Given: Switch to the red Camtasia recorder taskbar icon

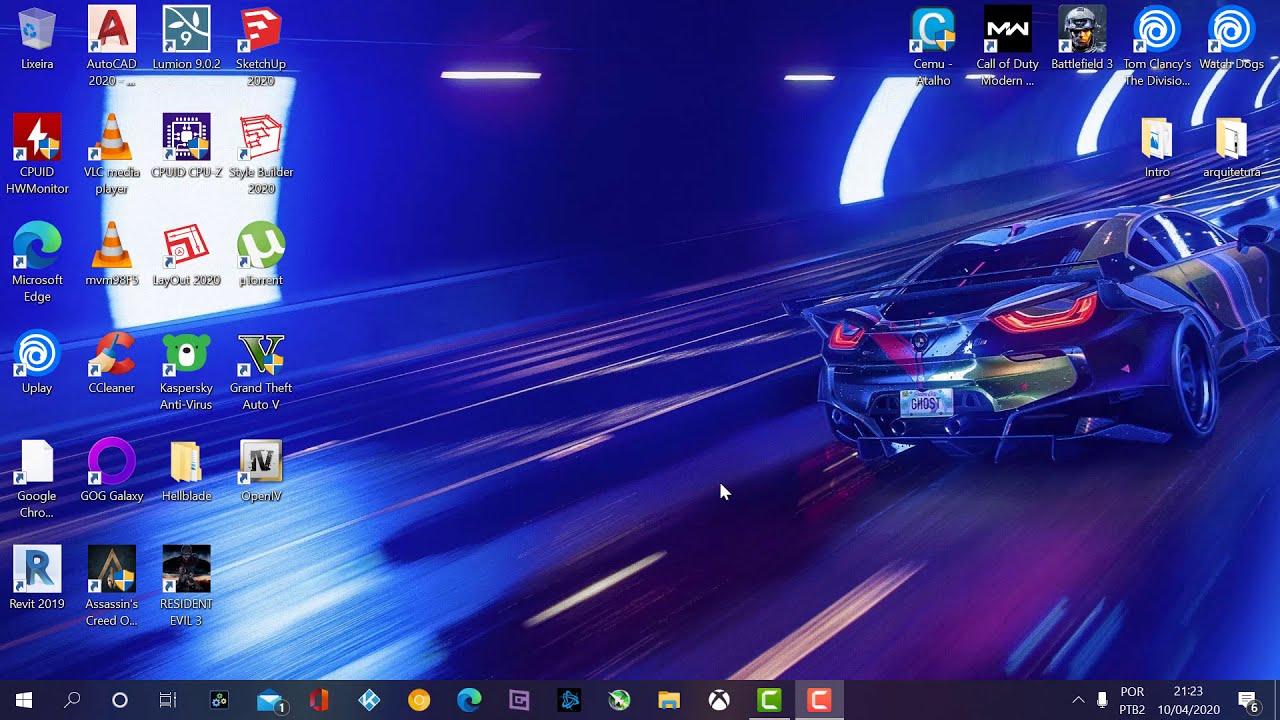Looking at the screenshot, I should pyautogui.click(x=819, y=700).
